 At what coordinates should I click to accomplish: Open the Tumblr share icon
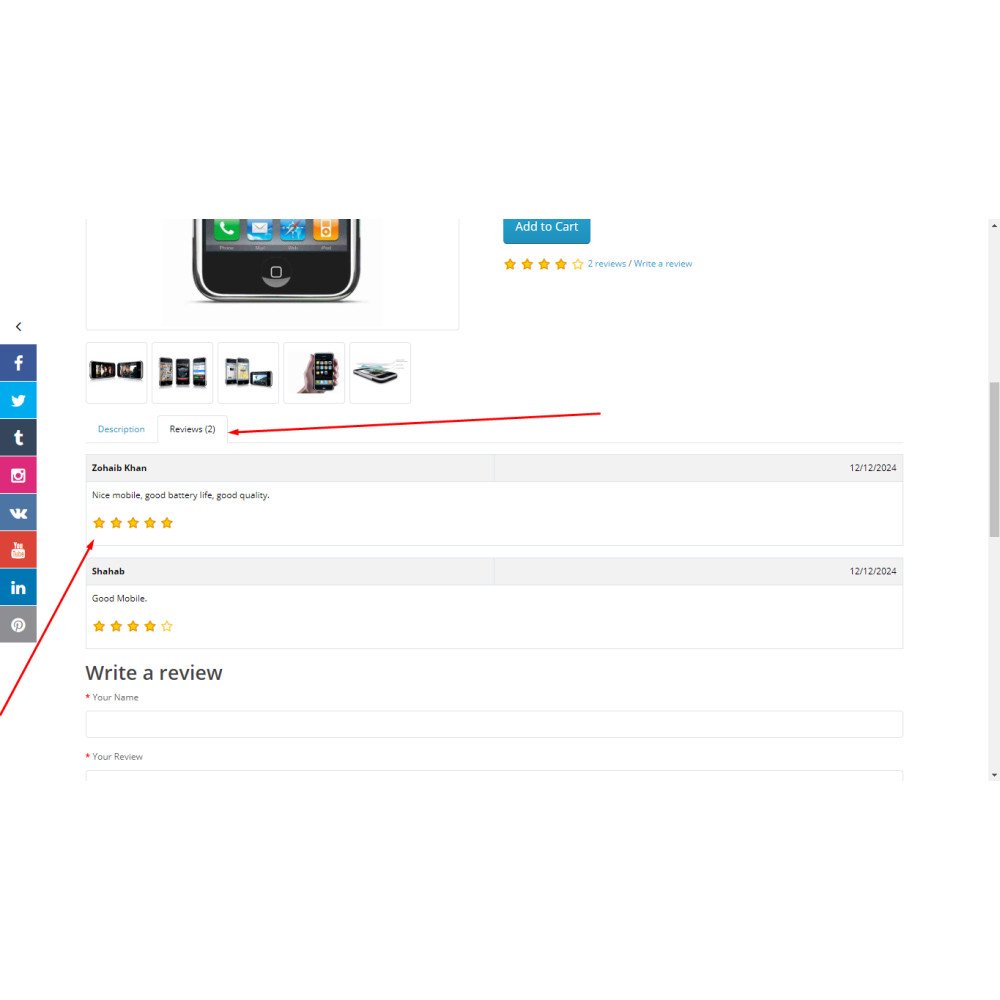click(18, 438)
